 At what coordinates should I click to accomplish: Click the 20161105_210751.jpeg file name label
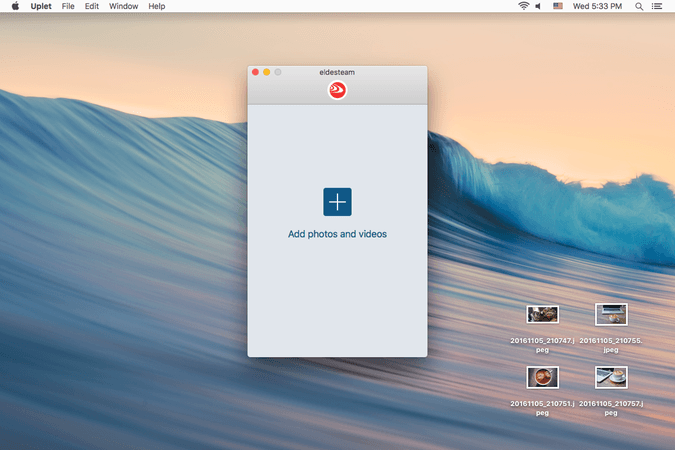[x=542, y=408]
